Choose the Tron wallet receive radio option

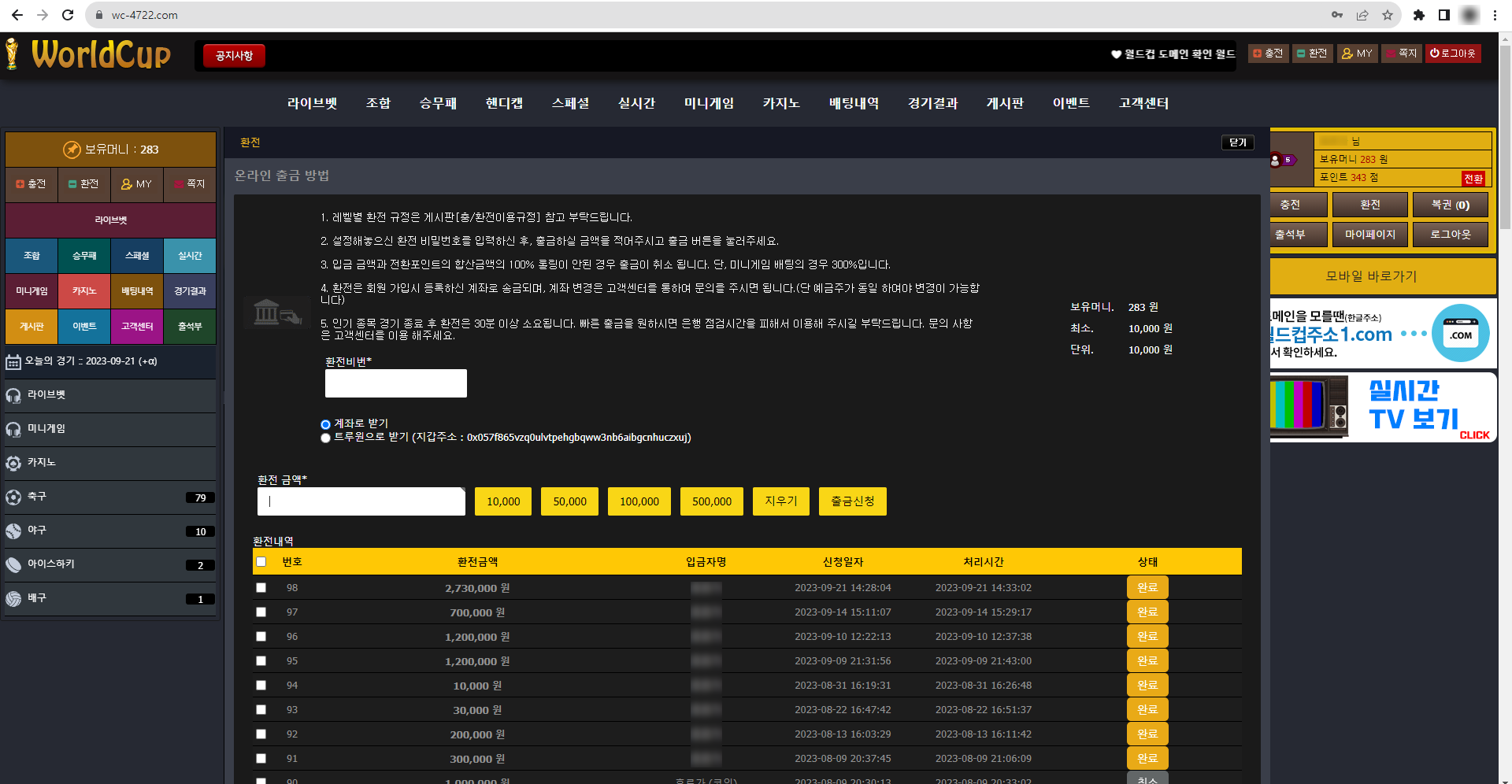(325, 438)
